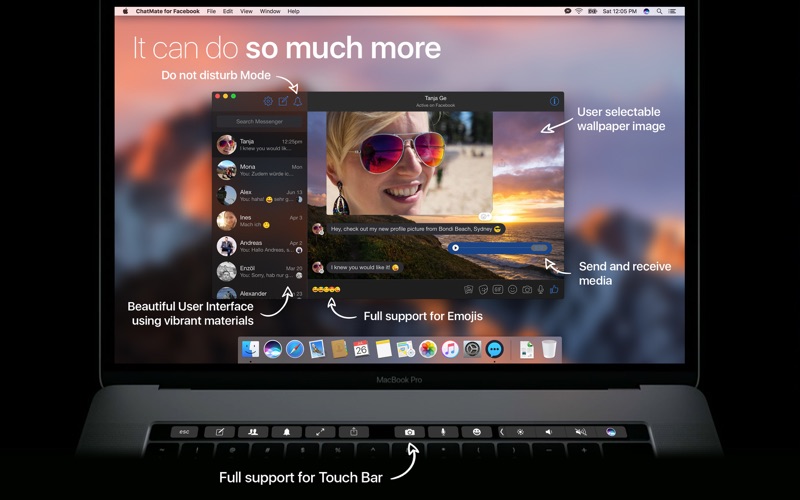This screenshot has height=500, width=800.
Task: Click the message typing field with emojis
Action: tap(385, 289)
